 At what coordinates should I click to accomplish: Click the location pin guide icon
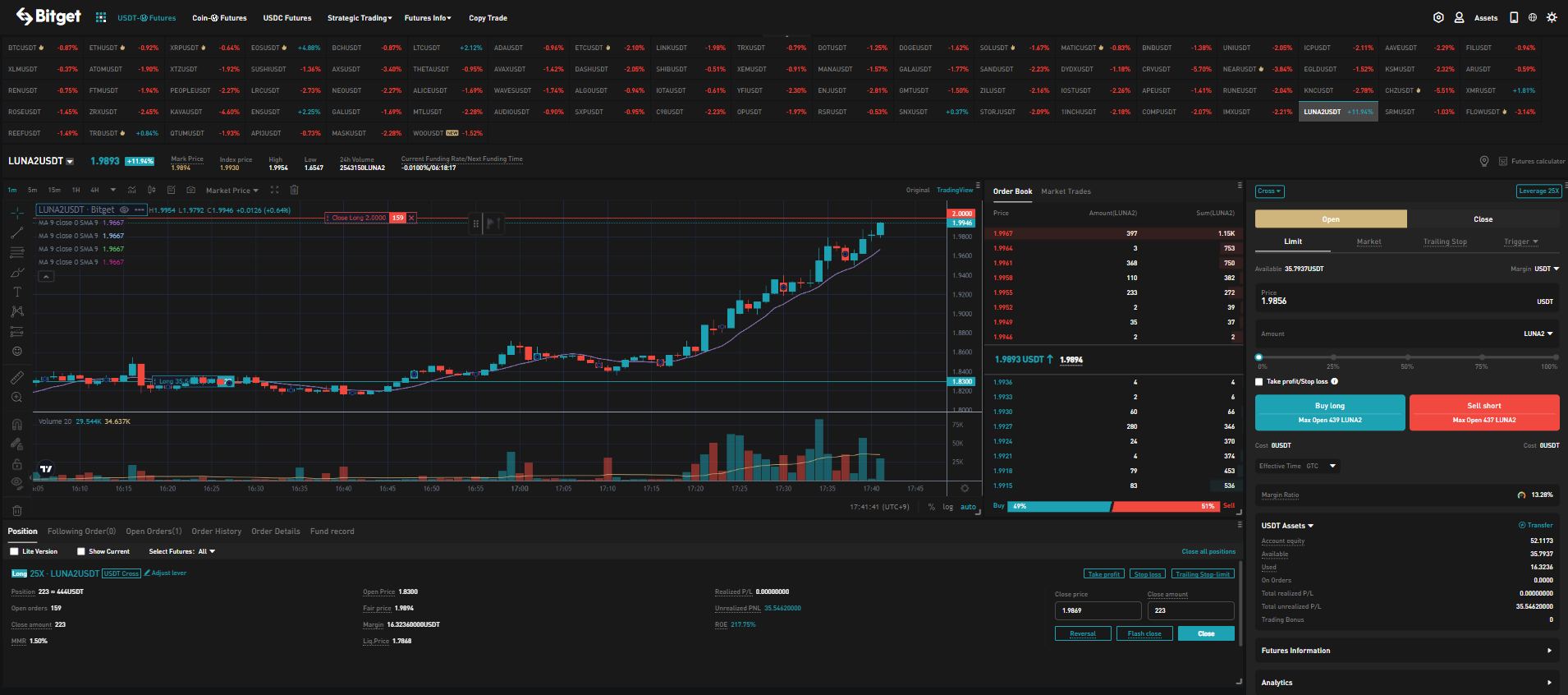(1484, 161)
